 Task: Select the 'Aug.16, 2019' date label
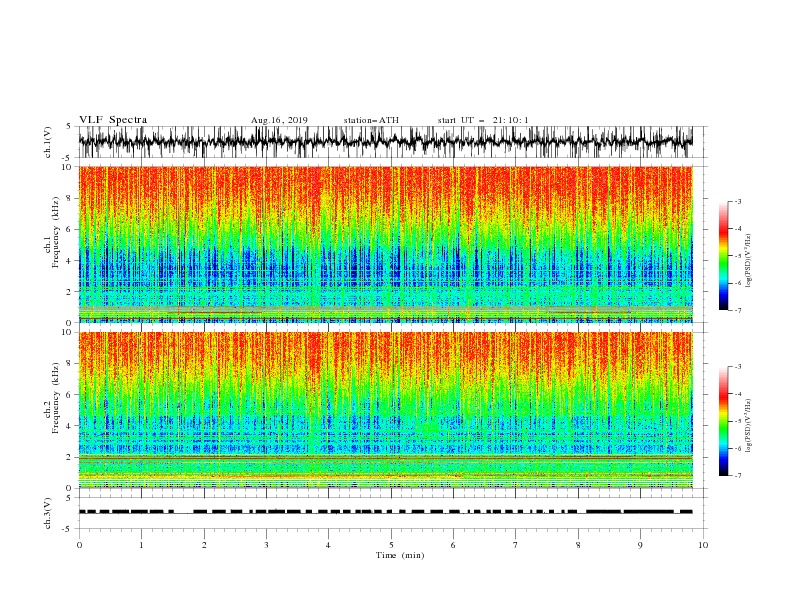click(x=279, y=120)
